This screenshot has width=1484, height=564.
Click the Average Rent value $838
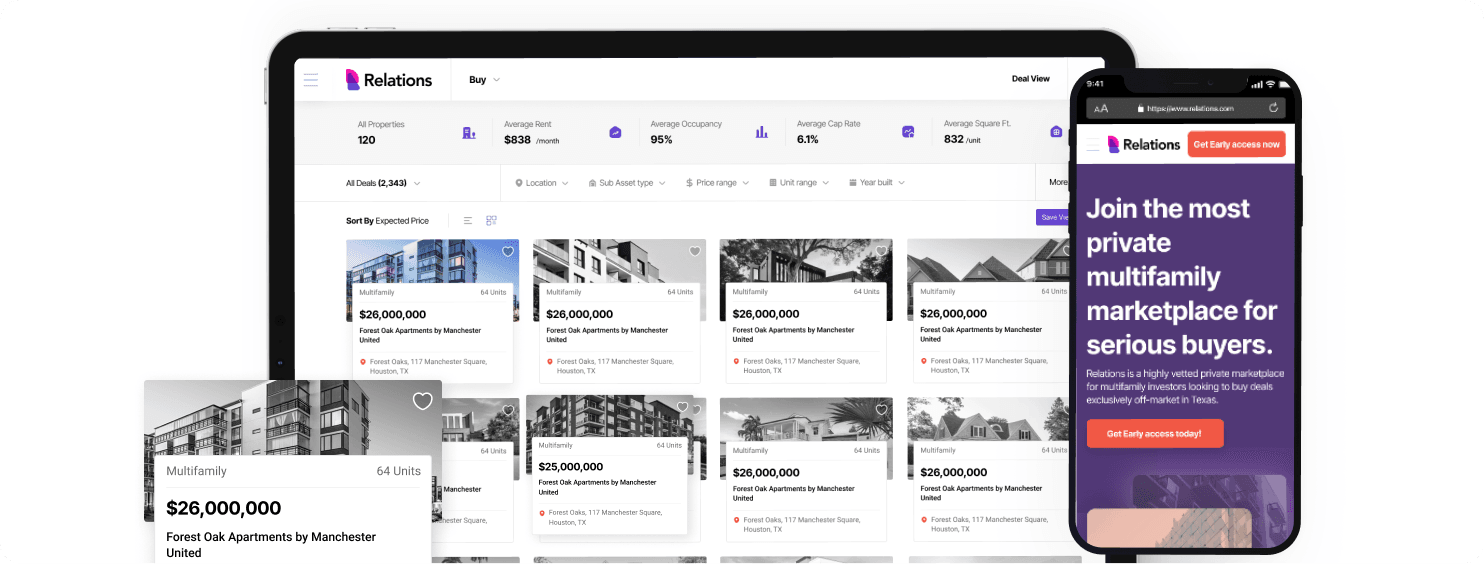tap(518, 140)
